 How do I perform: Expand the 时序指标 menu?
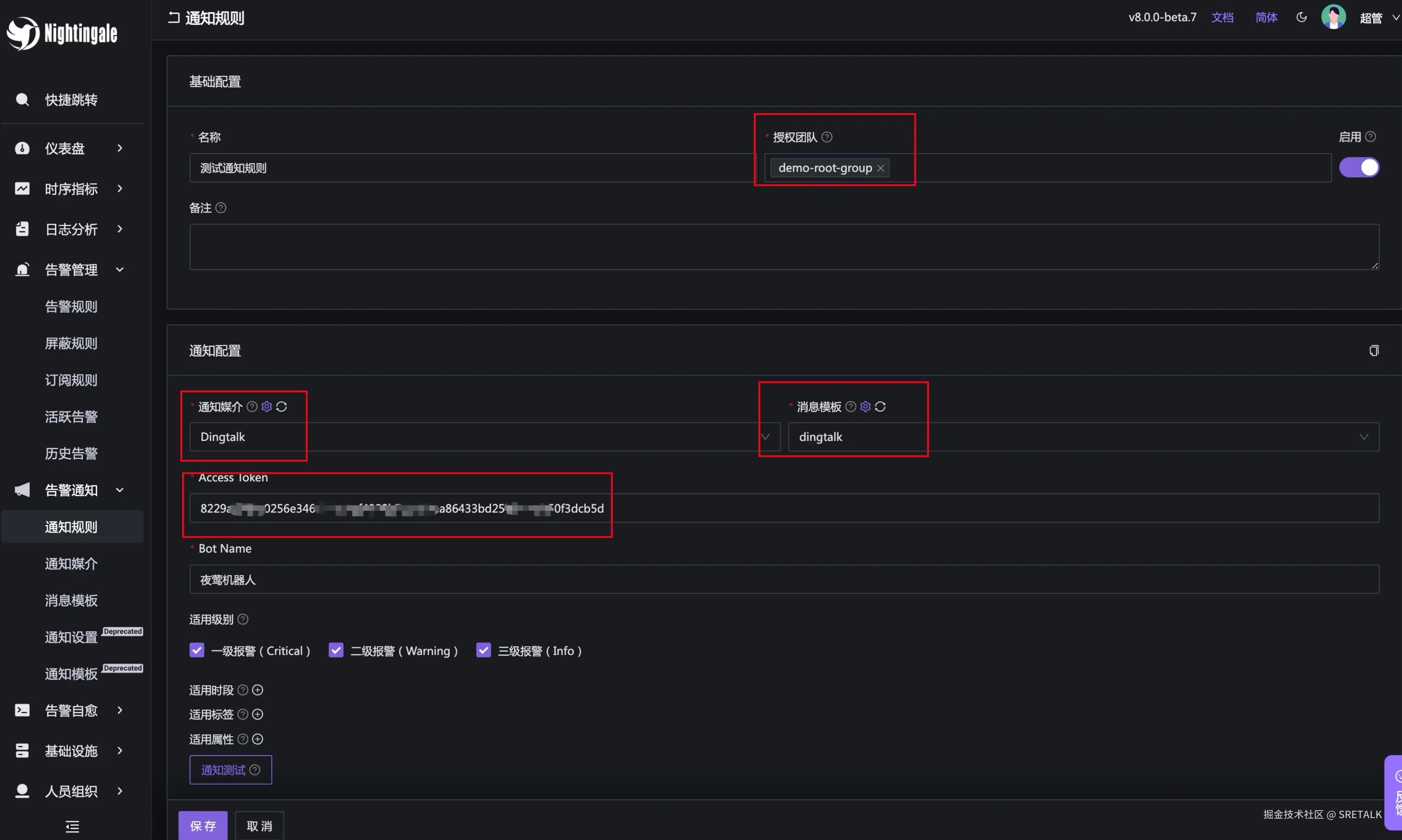[x=72, y=189]
